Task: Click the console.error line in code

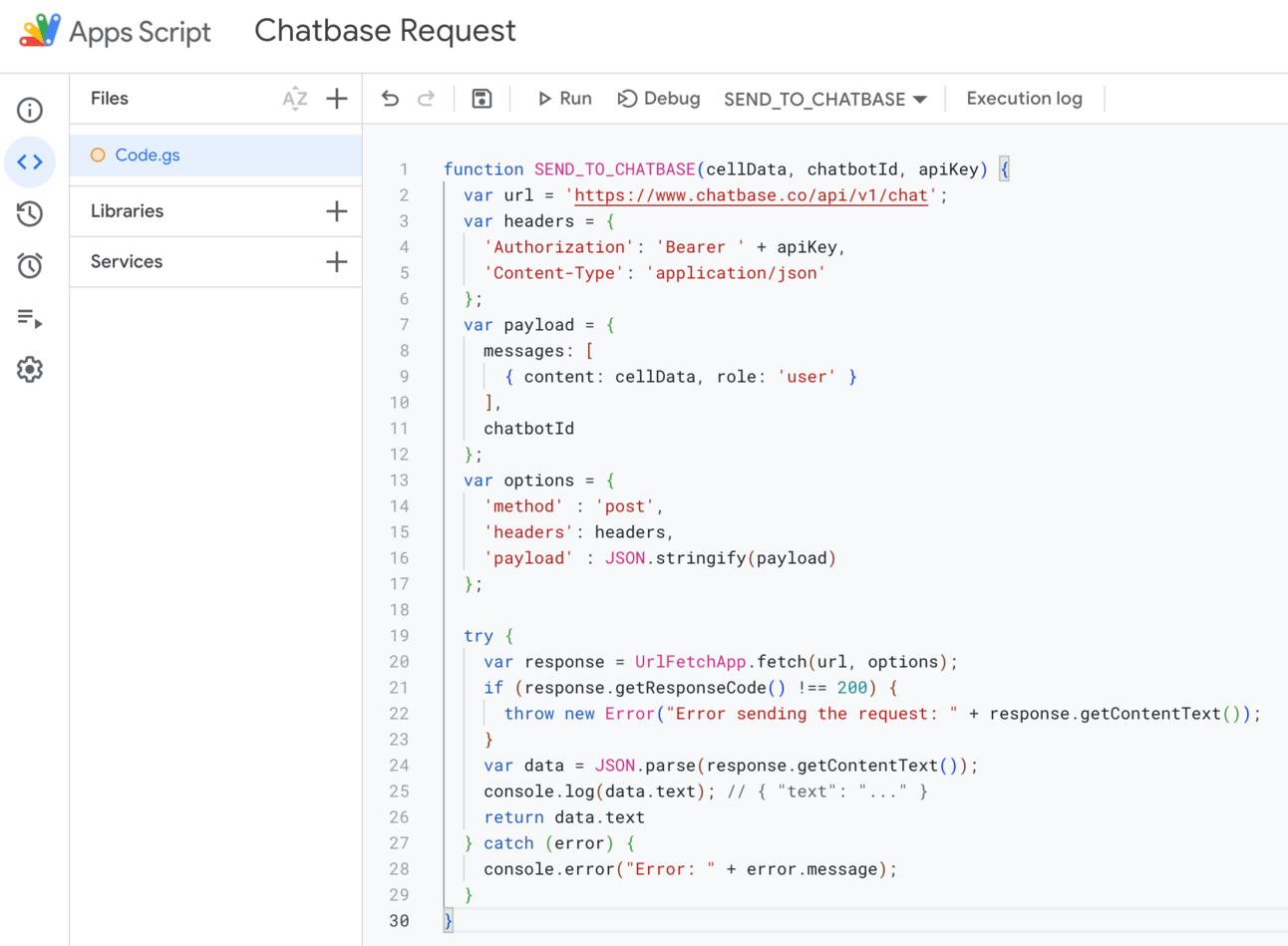Action: [691, 869]
